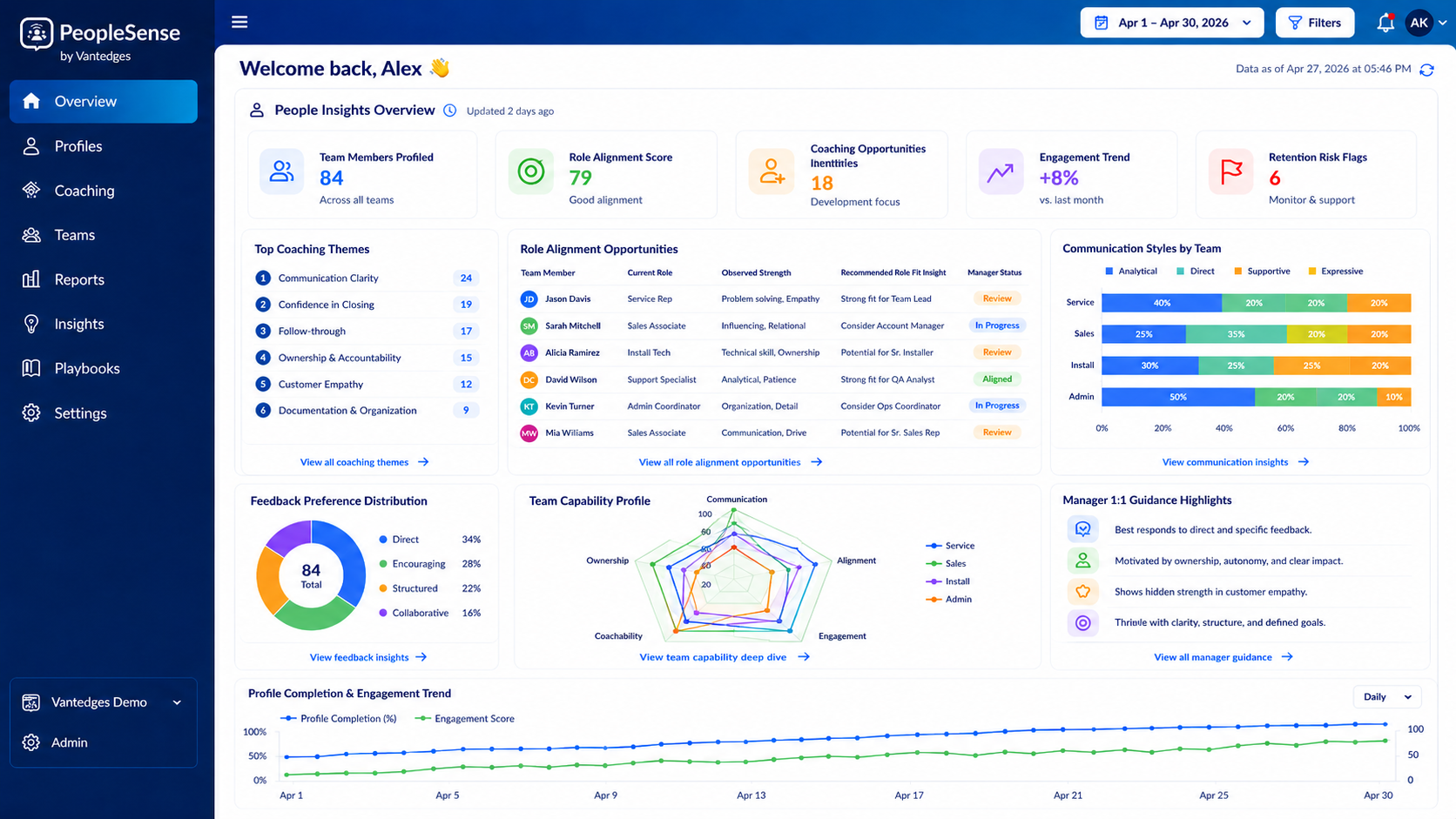Click the DC avatar for David Wilson
This screenshot has width=1456, height=819.
529,379
